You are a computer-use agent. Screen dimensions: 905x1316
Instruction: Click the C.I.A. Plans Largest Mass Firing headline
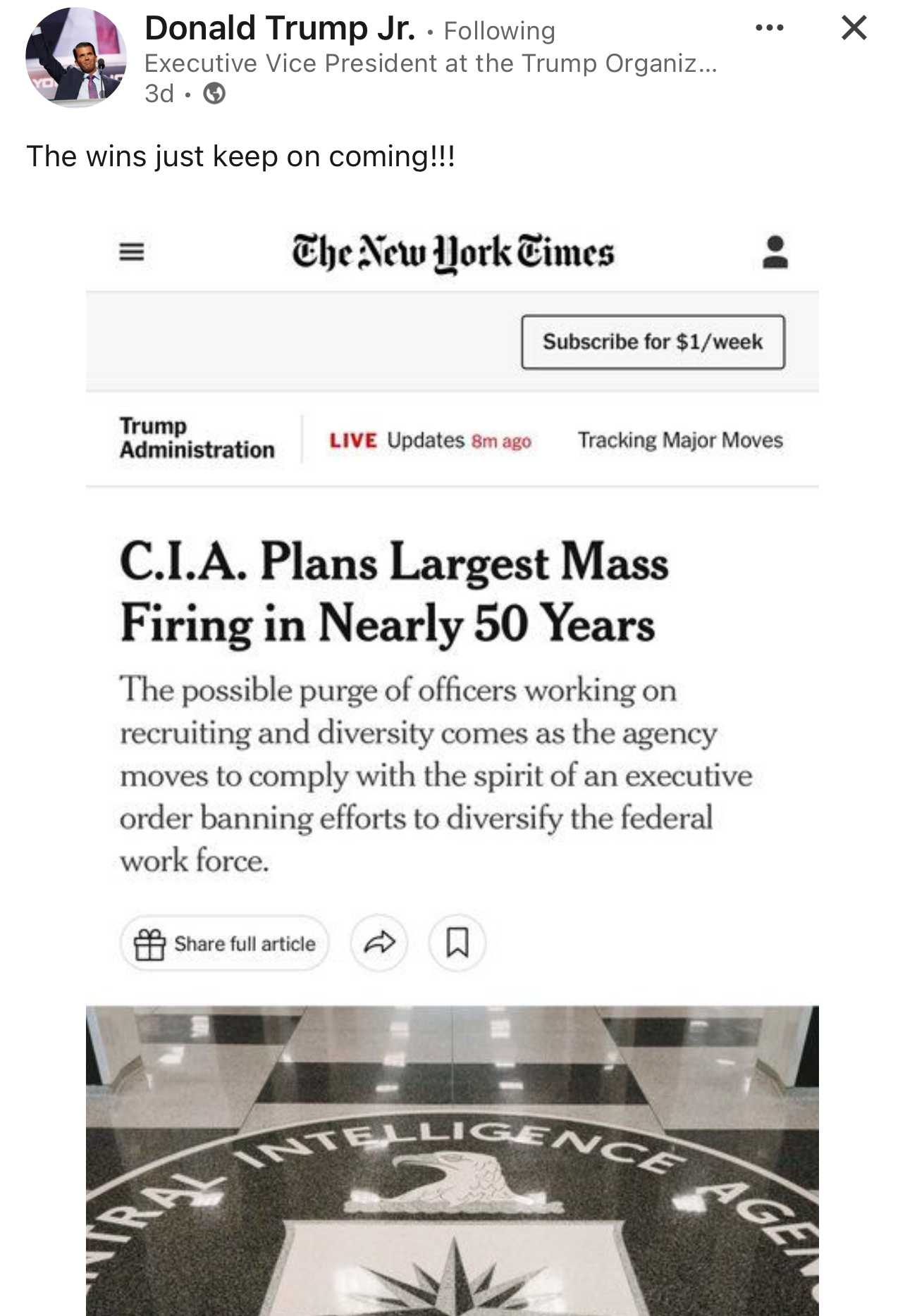[x=394, y=592]
